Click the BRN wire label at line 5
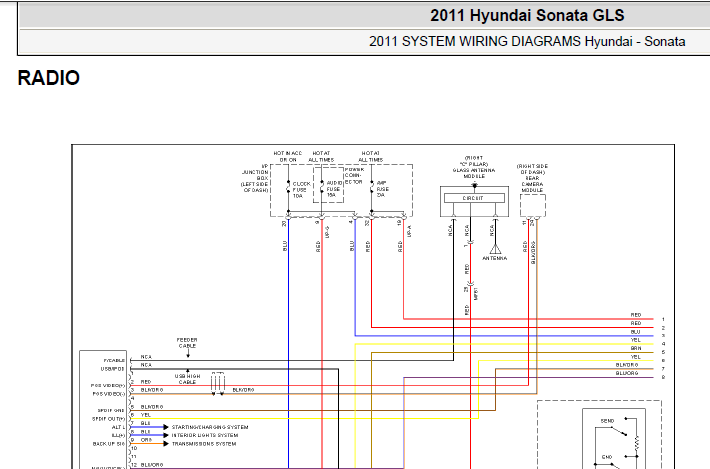This screenshot has height=469, width=710. (x=636, y=349)
